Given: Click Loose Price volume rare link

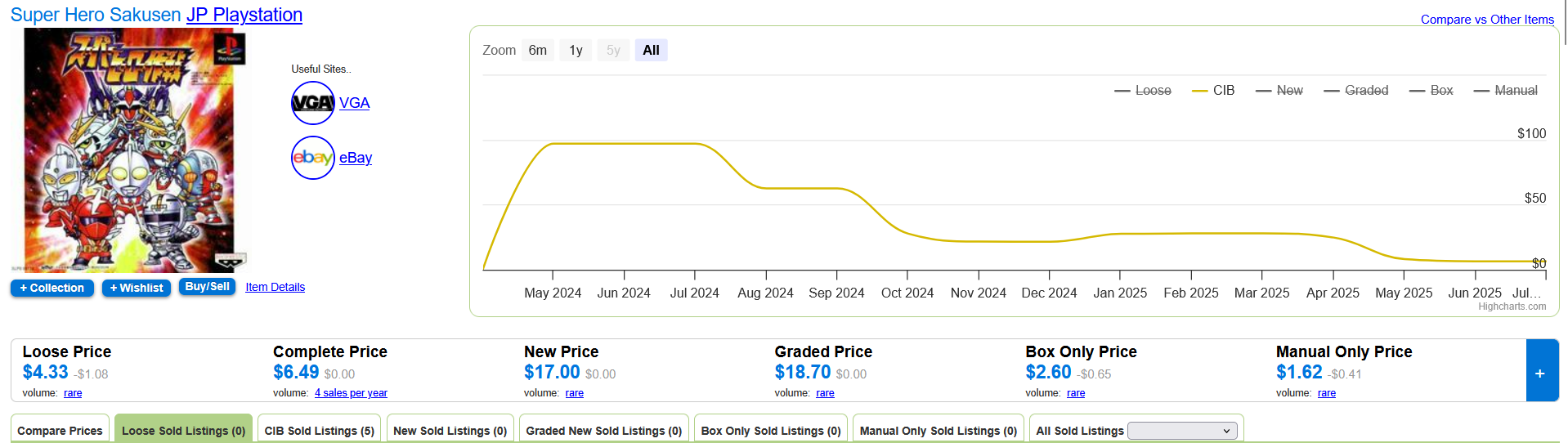Looking at the screenshot, I should point(73,393).
